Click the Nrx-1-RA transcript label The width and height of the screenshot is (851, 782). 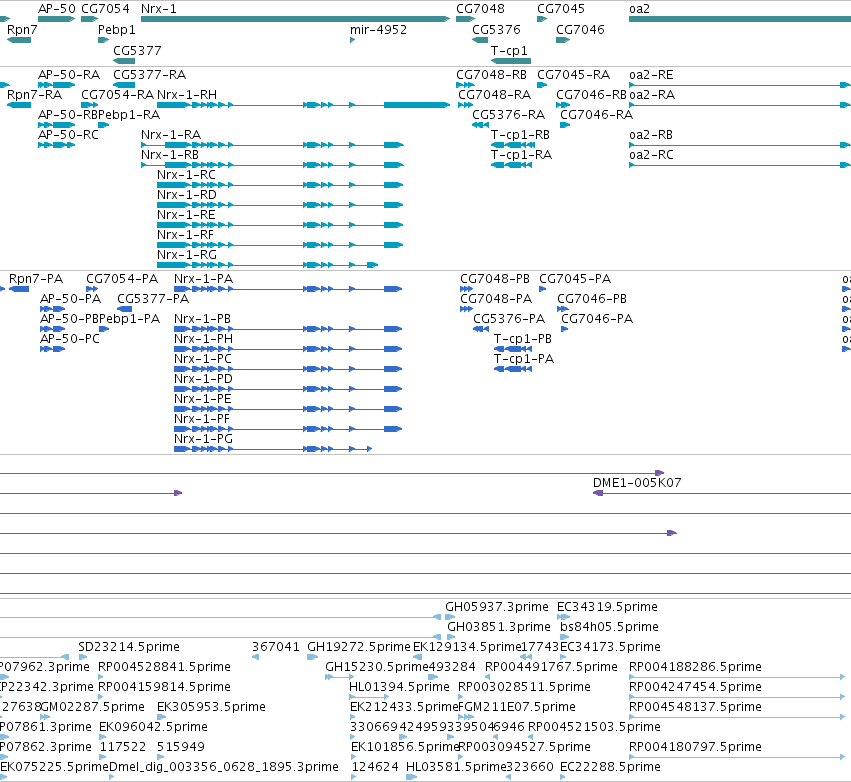(171, 135)
